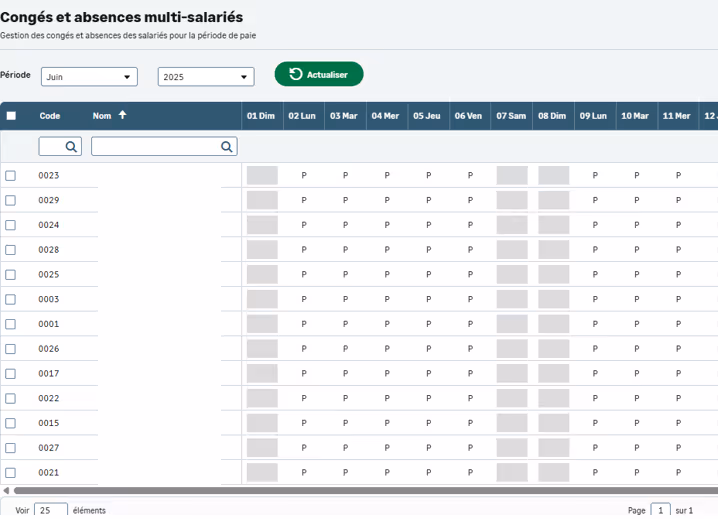The width and height of the screenshot is (718, 519).
Task: Click the Page number field
Action: [x=660, y=510]
